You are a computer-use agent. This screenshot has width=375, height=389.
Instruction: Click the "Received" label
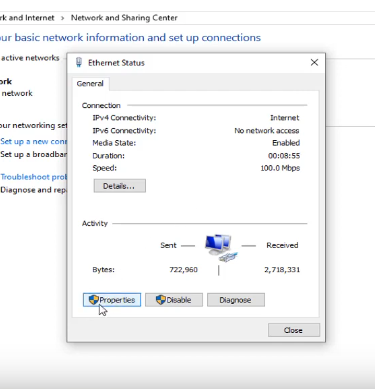coord(282,245)
